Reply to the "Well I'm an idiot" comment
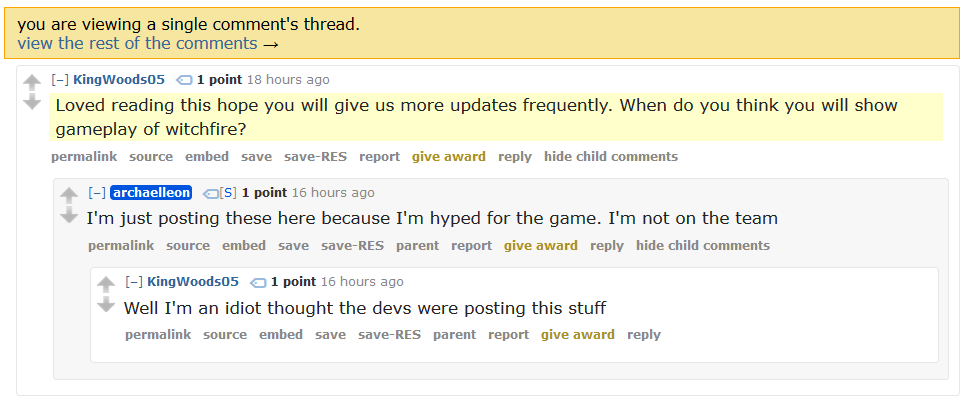Screen dimensions: 964x404 coord(644,335)
